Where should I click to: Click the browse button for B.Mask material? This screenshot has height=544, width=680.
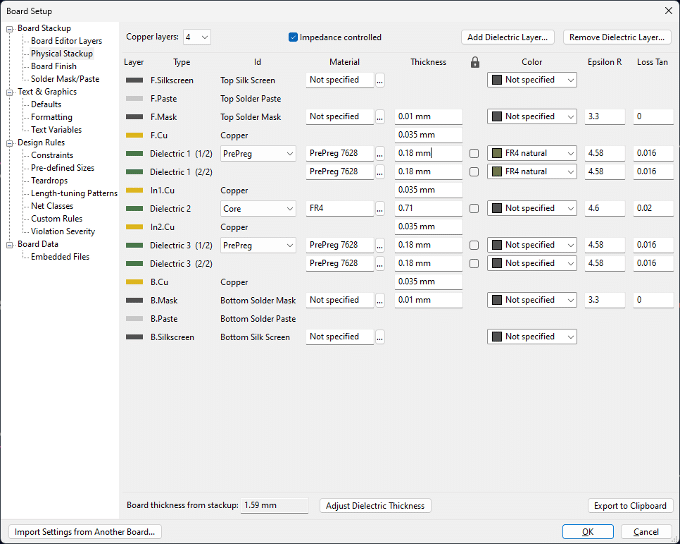coord(380,300)
